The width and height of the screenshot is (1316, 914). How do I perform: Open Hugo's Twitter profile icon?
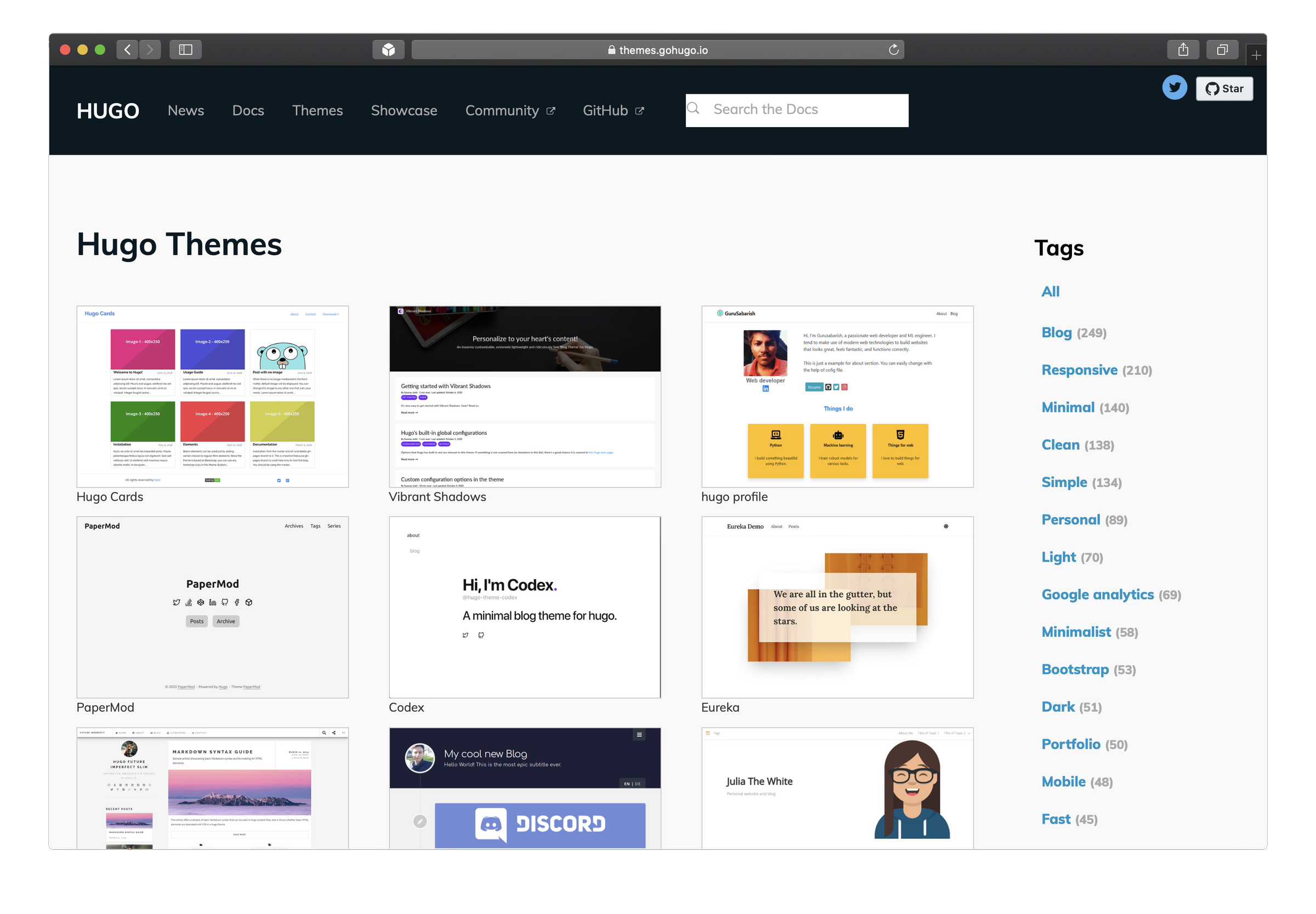[x=1175, y=88]
